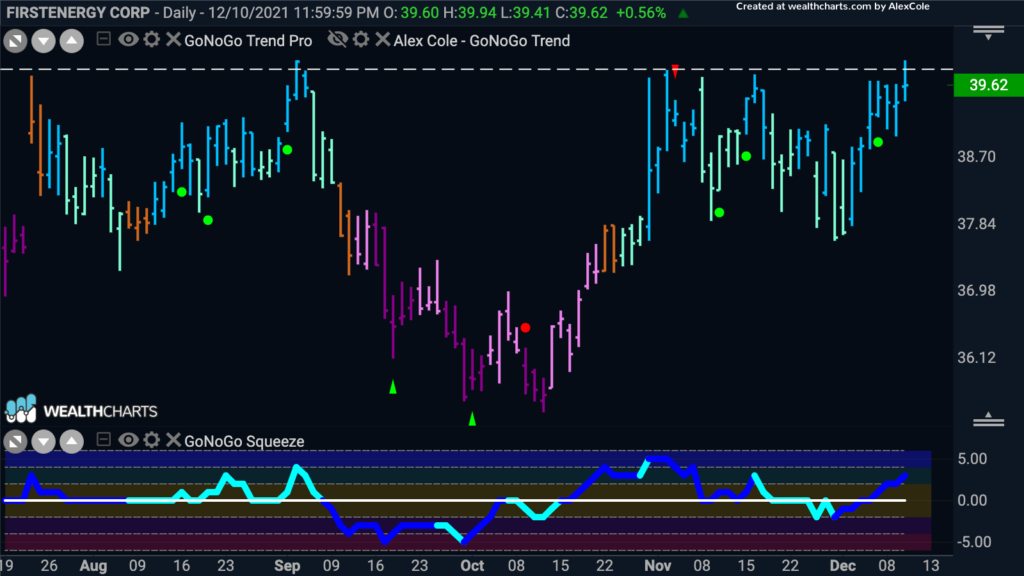1024x576 pixels.
Task: Click the 38.70 price axis label
Action: click(977, 157)
